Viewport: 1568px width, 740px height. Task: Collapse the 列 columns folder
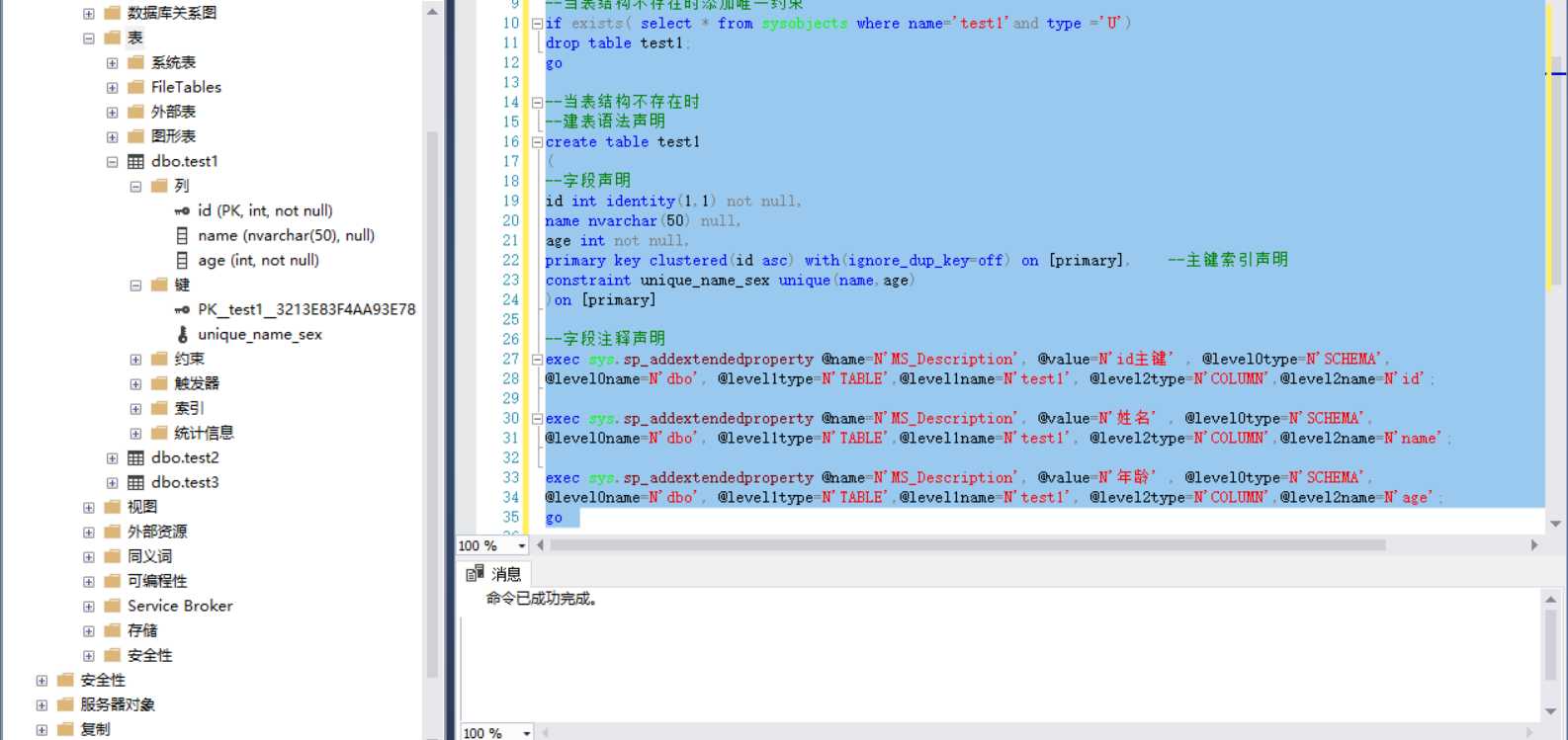coord(136,186)
